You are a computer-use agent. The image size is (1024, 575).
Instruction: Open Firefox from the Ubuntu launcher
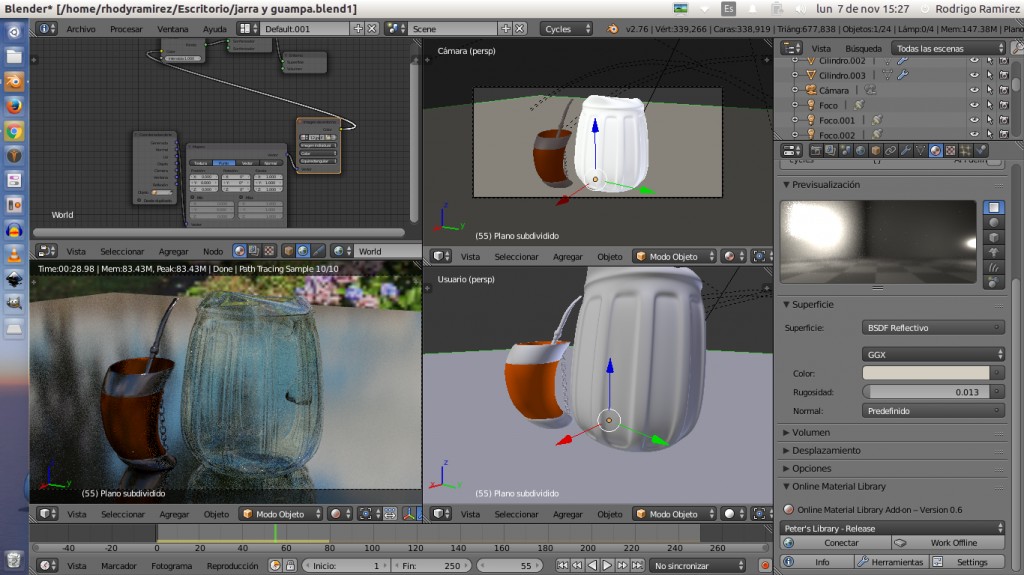pyautogui.click(x=14, y=105)
